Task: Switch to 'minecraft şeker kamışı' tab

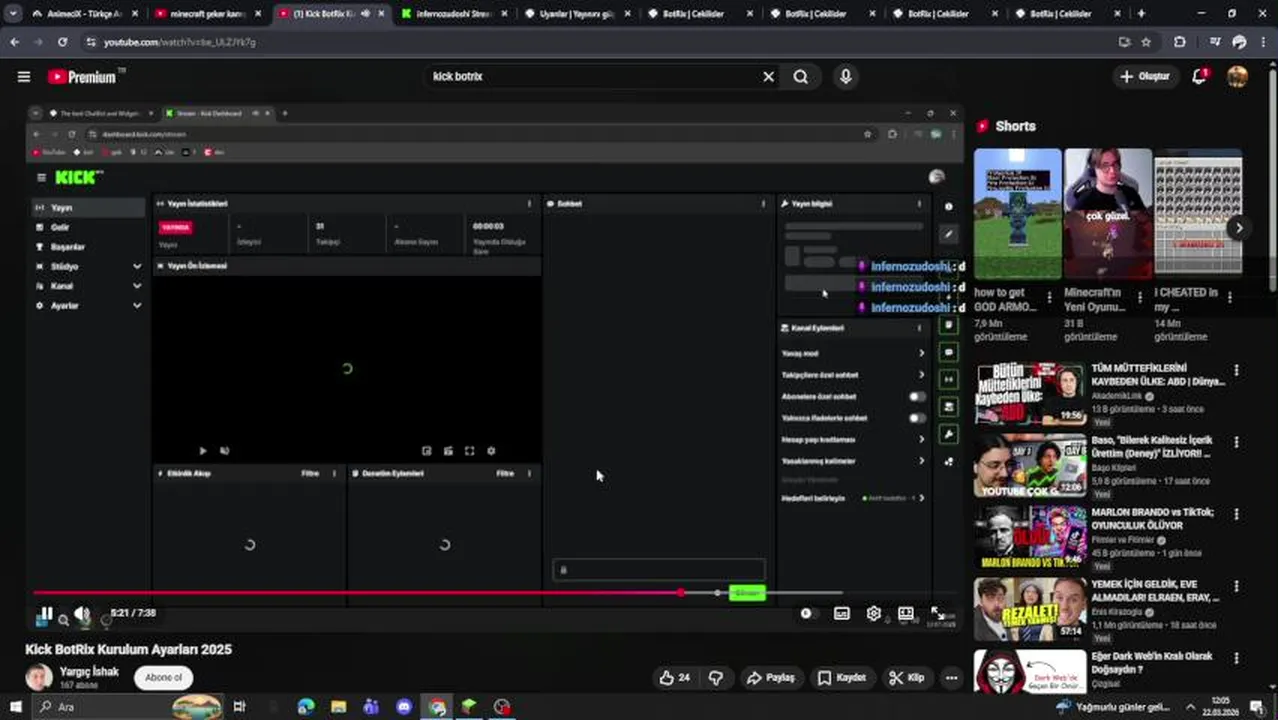Action: click(x=207, y=14)
